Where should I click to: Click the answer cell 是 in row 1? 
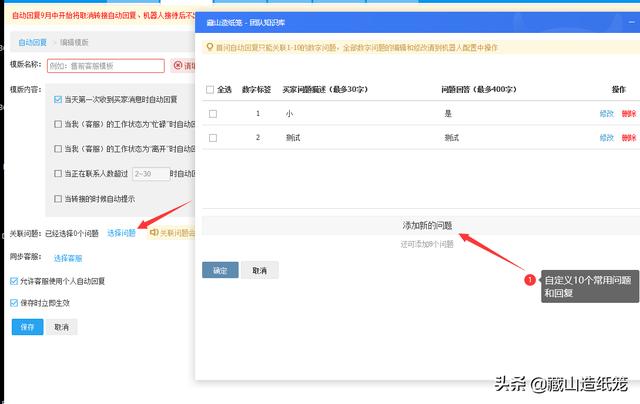tap(448, 113)
